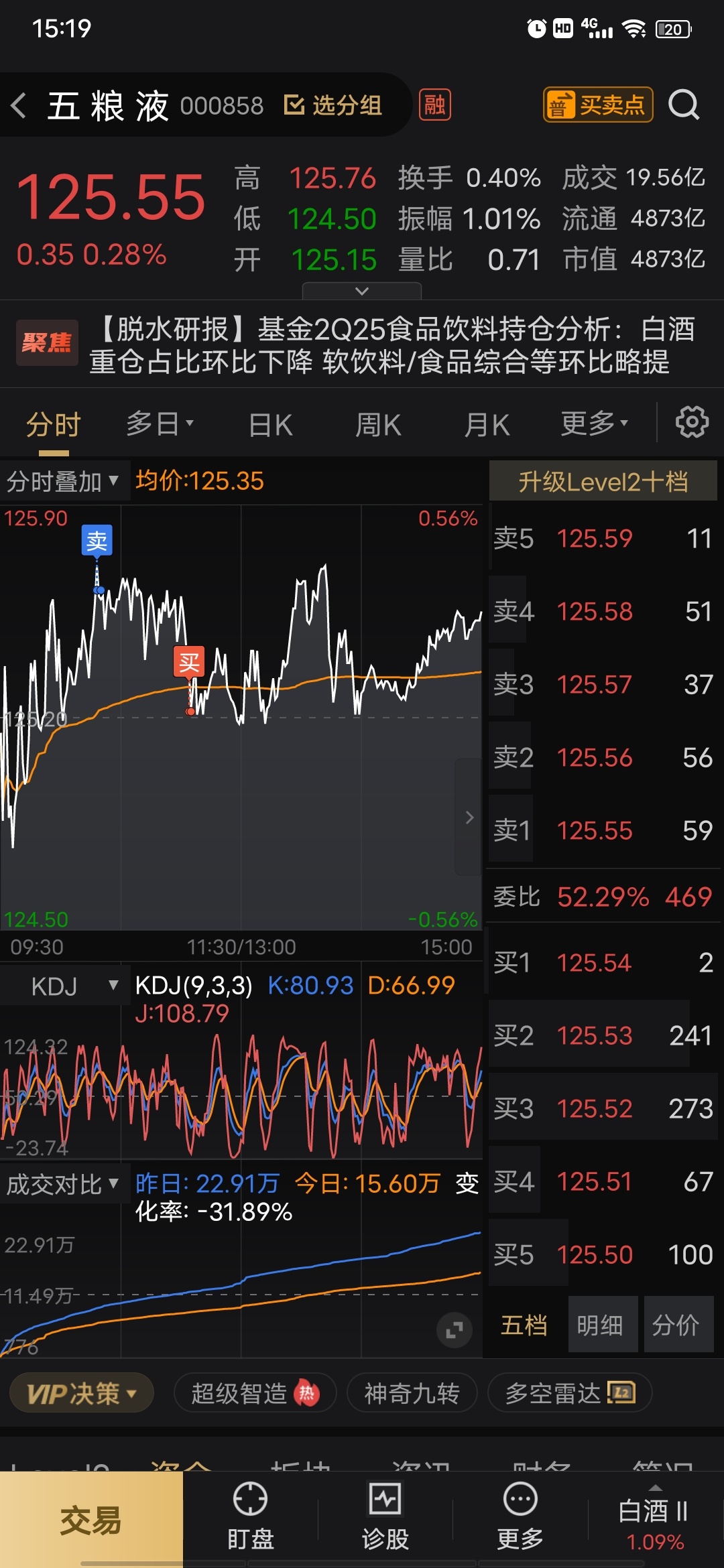
Task: Select 买1 price 125.54 row
Action: (x=603, y=963)
